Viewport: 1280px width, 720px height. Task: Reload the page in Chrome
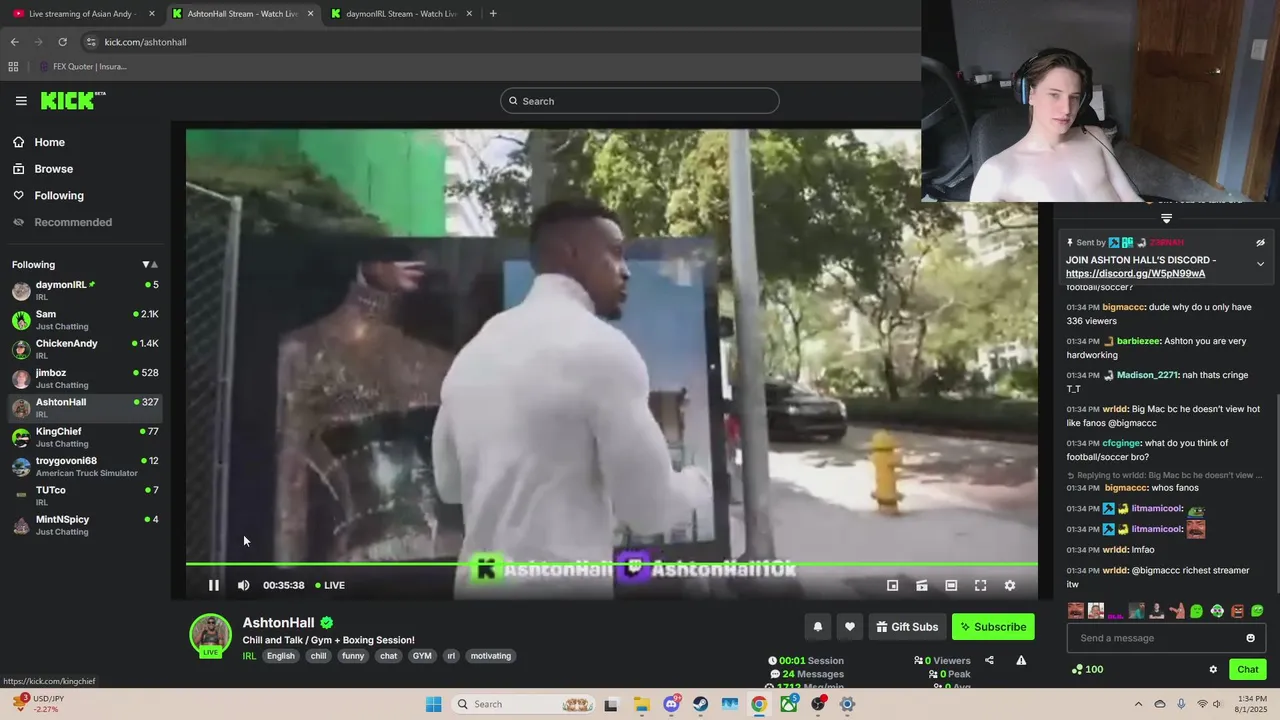click(62, 42)
